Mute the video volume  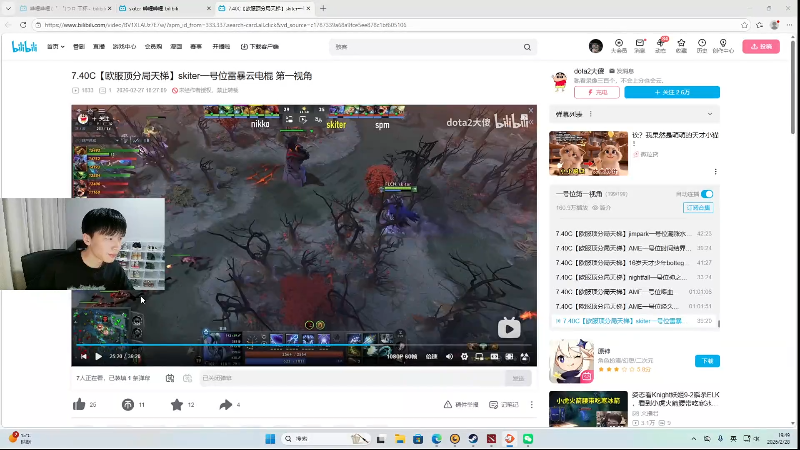pyautogui.click(x=449, y=357)
